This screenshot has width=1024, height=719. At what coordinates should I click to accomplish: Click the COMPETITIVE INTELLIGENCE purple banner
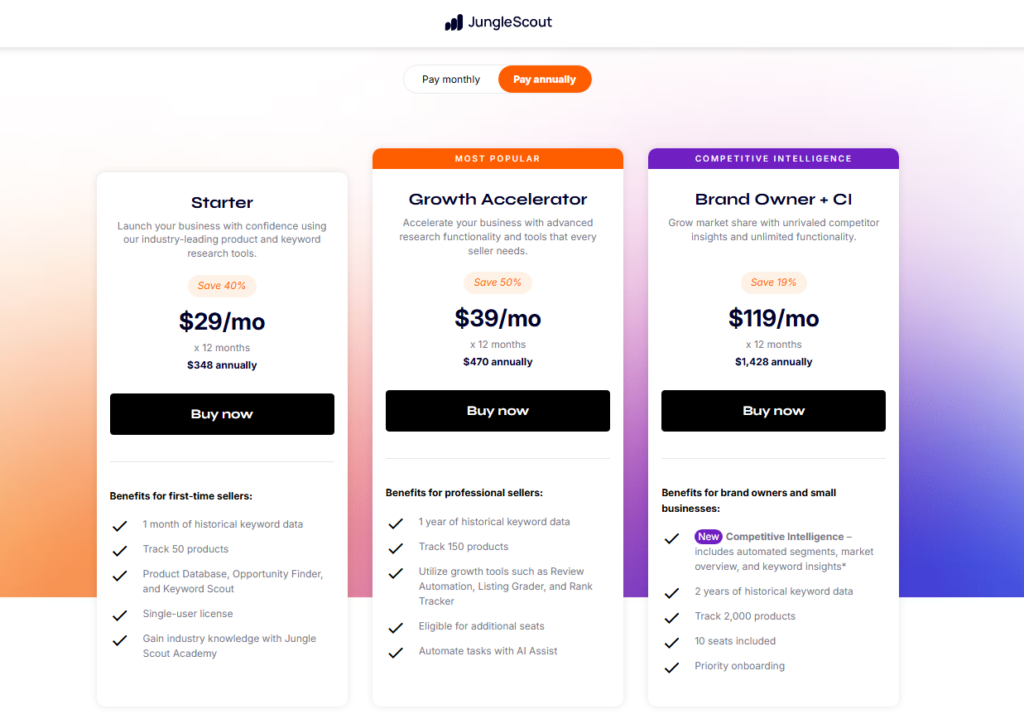(773, 159)
